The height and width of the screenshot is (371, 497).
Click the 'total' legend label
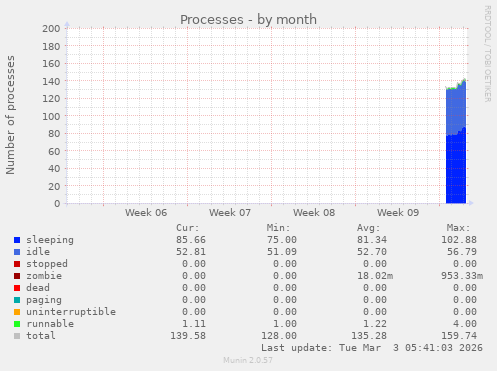[x=41, y=336]
